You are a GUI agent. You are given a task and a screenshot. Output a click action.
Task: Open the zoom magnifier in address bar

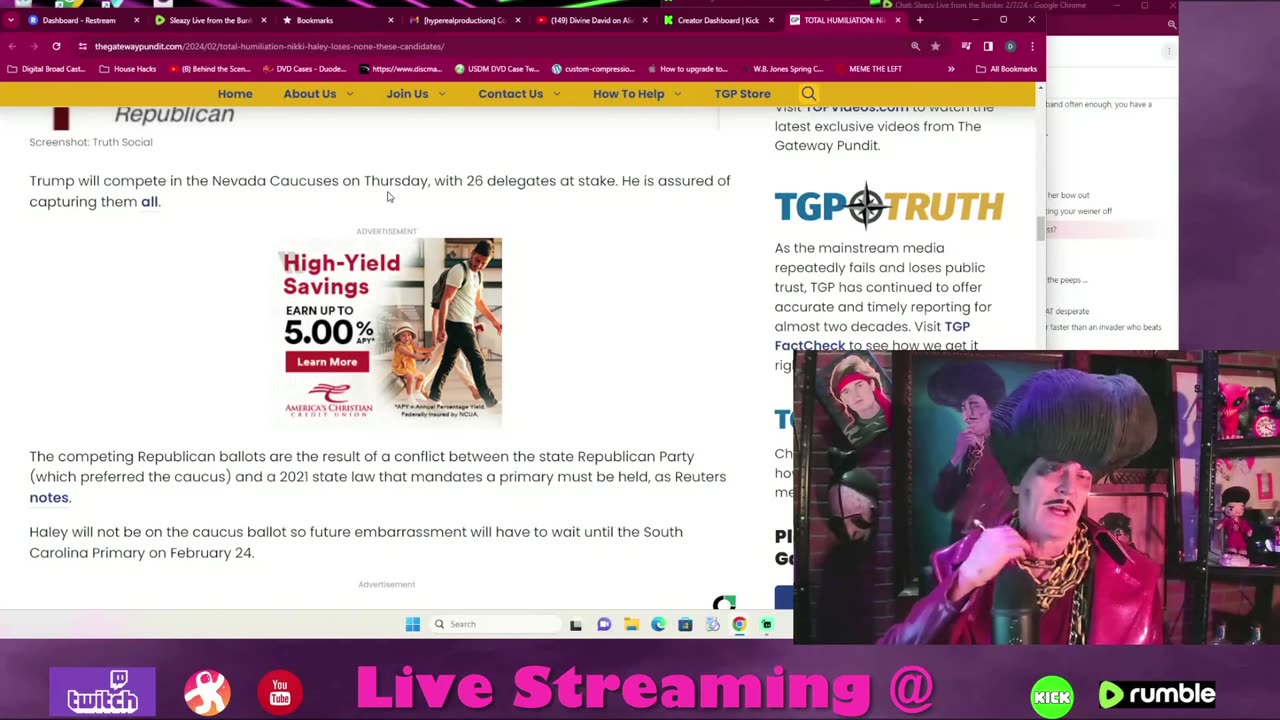point(915,46)
